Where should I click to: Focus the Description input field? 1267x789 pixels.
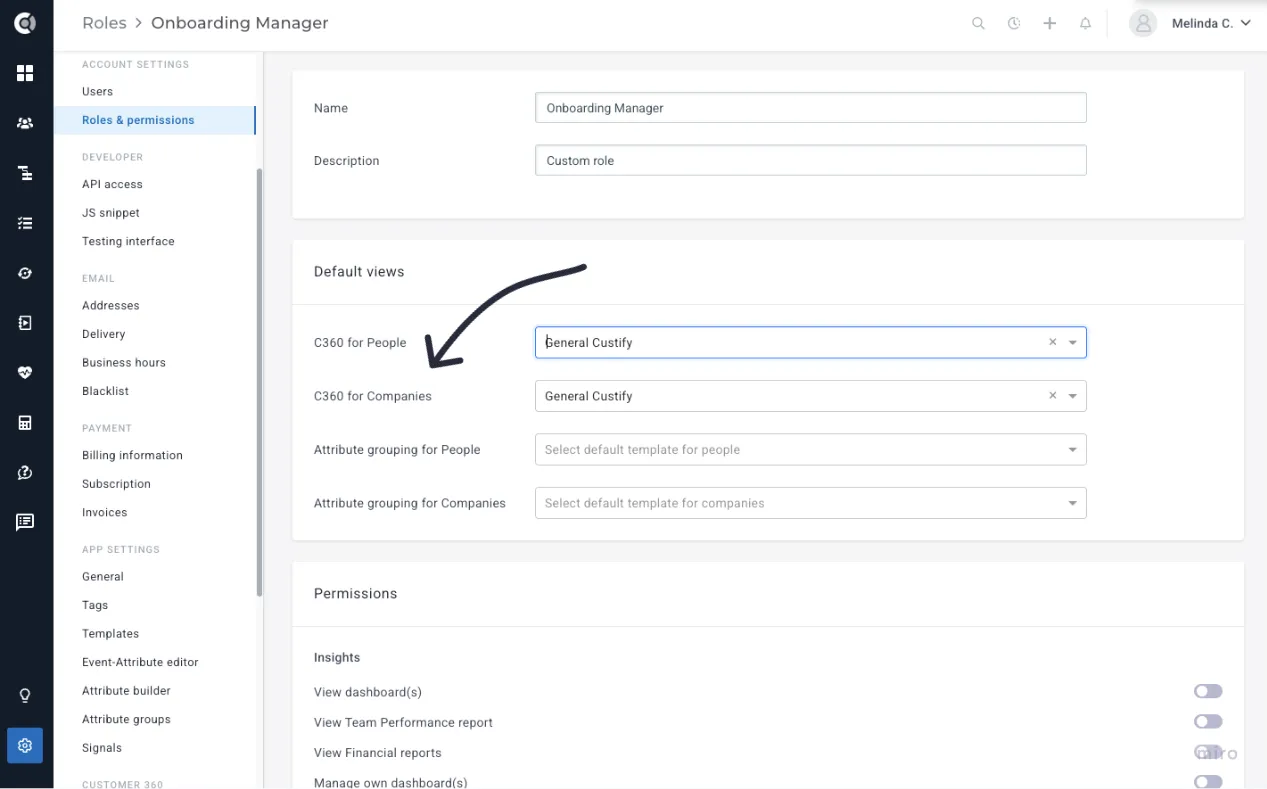pyautogui.click(x=811, y=160)
